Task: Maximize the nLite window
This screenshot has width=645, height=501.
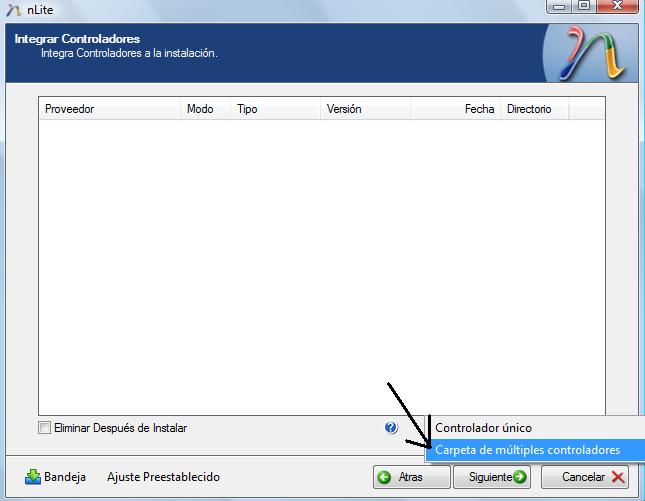Action: (x=583, y=7)
